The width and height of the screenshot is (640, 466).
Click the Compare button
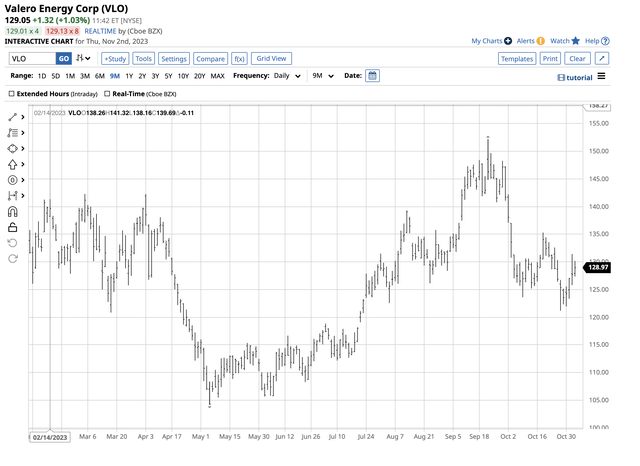pos(210,59)
